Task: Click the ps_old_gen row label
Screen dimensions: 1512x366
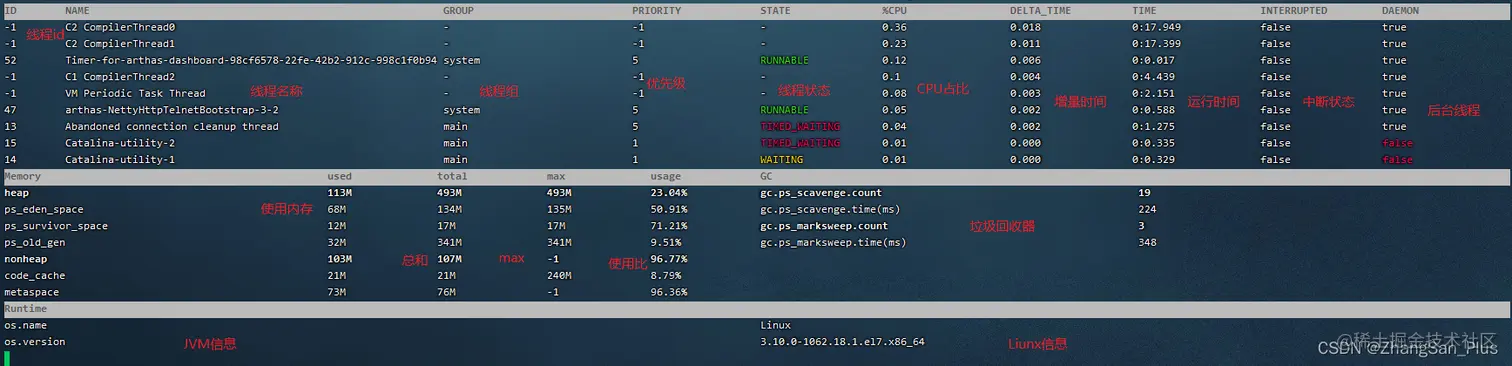Action: (35, 242)
